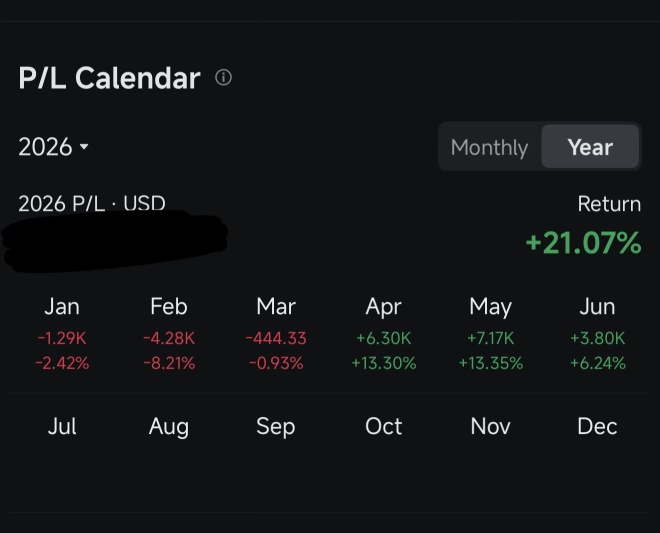Open the Jan month cell
Viewport: 660px width, 533px height.
(x=62, y=334)
